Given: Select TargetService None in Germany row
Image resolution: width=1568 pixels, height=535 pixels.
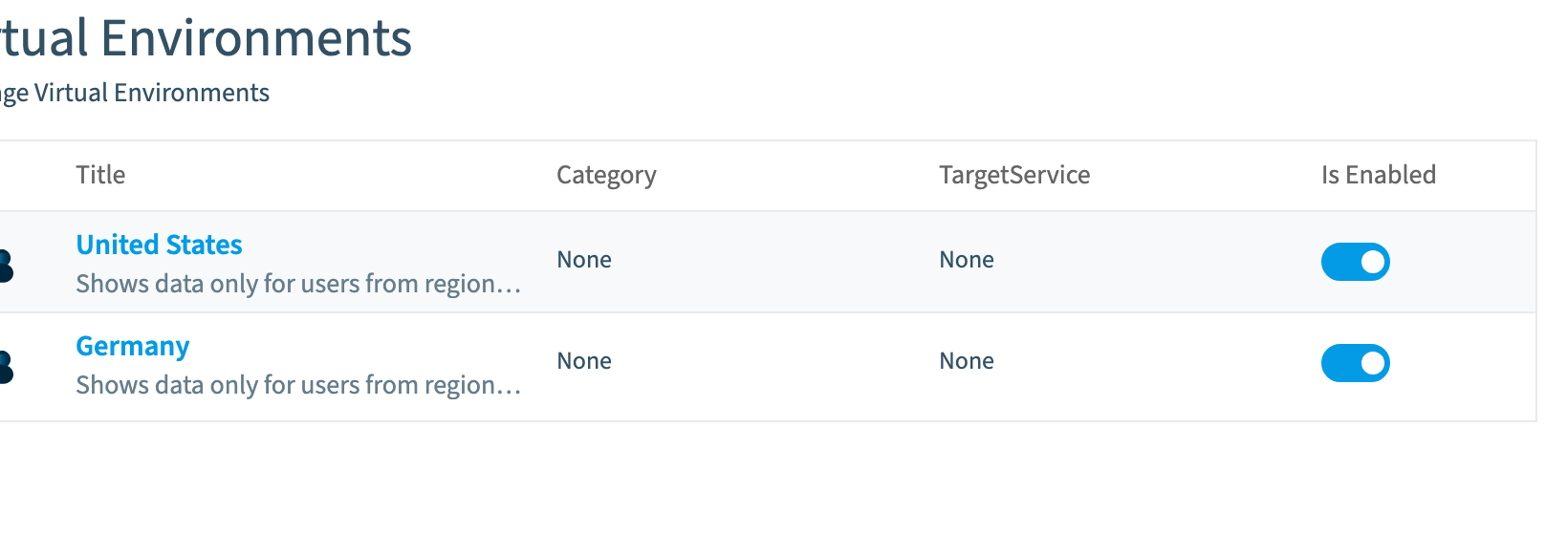Looking at the screenshot, I should [x=967, y=361].
